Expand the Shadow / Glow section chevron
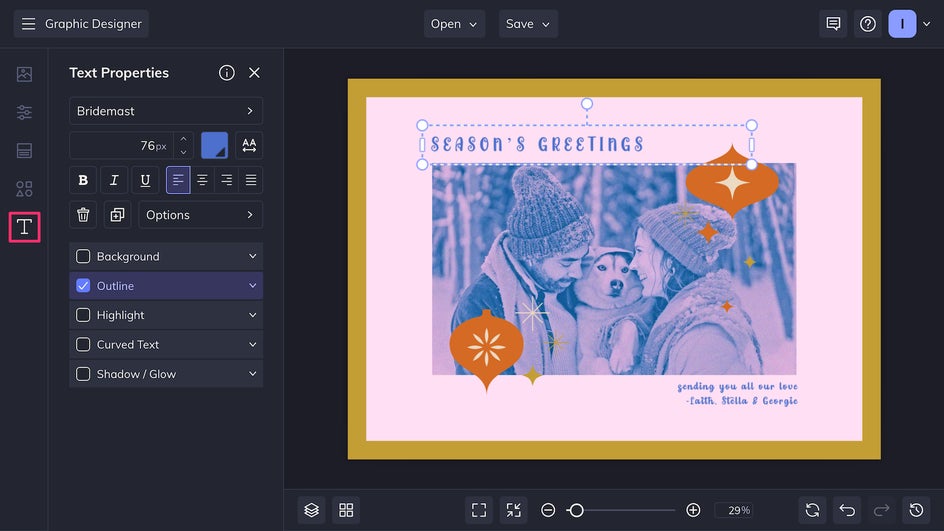The height and width of the screenshot is (531, 944). click(252, 374)
